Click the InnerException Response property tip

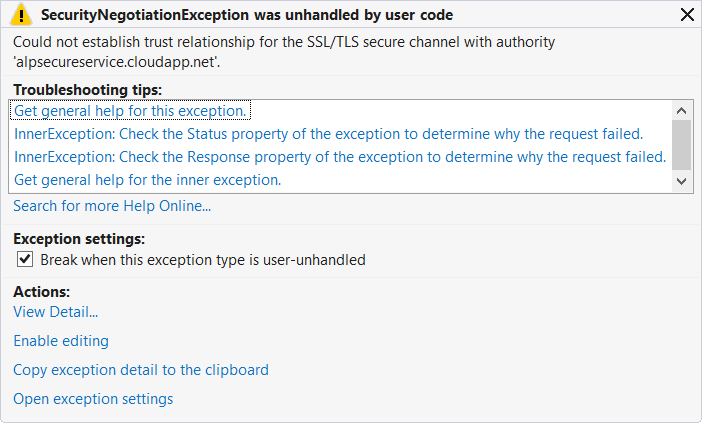coord(340,157)
